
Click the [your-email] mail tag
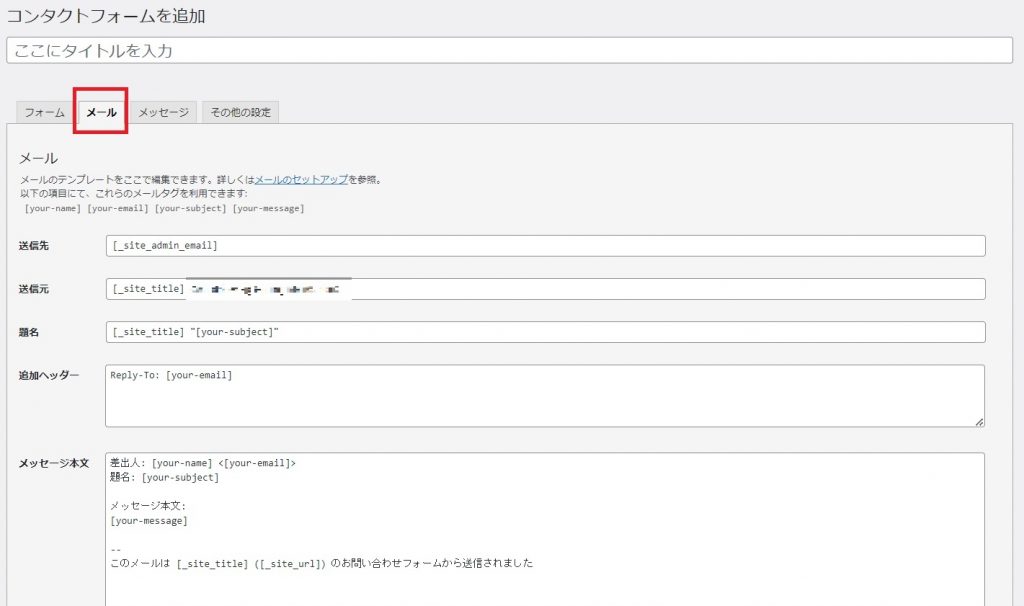118,208
